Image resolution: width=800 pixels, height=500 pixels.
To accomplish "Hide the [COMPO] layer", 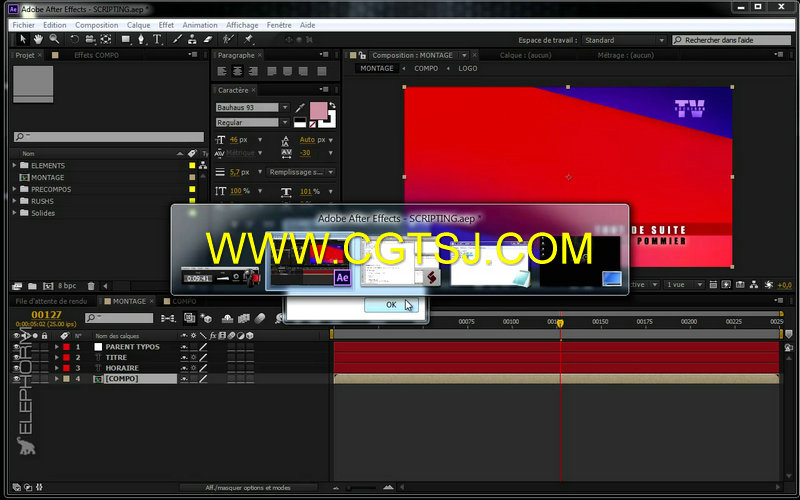I will 16,379.
